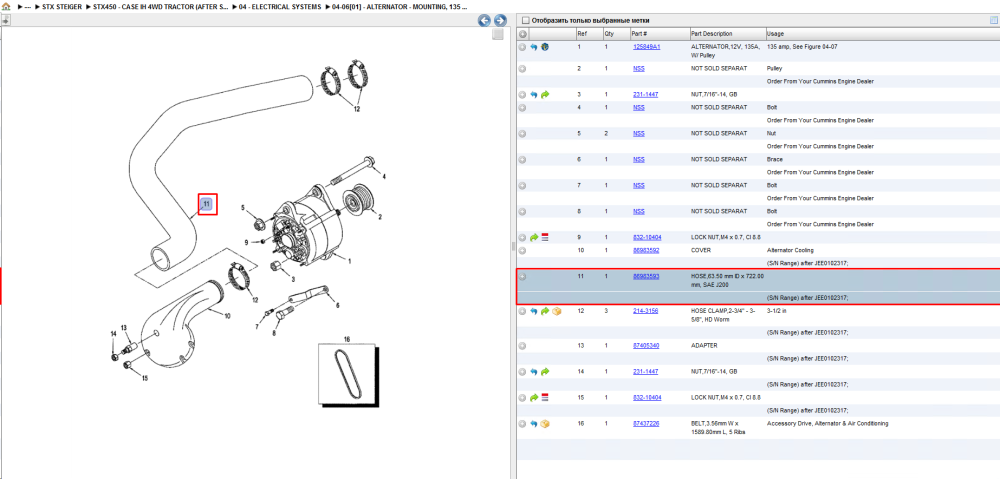Select 'BELT,3.56mm W x' description text

[x=714, y=424]
